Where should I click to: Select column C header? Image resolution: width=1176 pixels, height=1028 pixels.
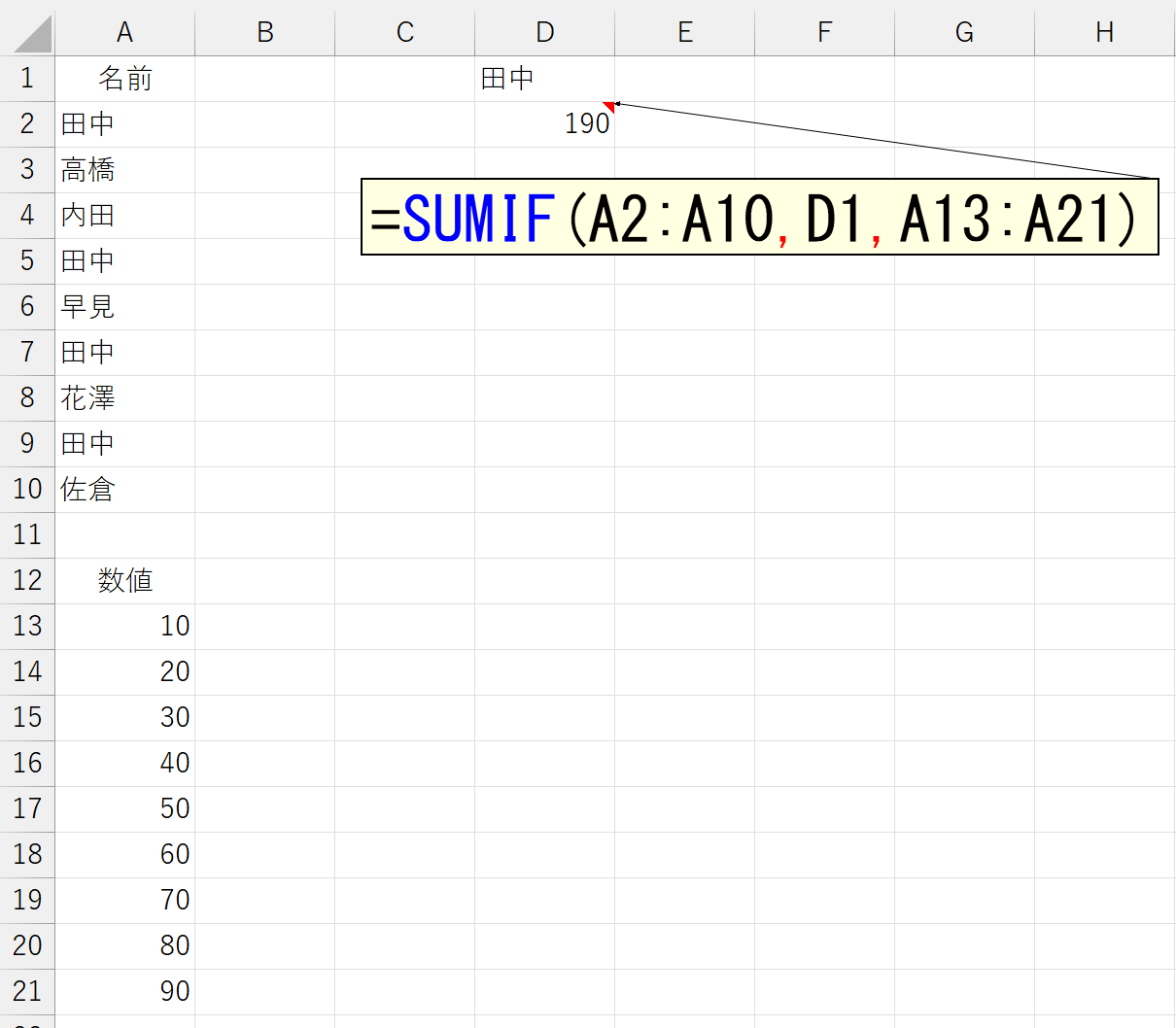(404, 33)
